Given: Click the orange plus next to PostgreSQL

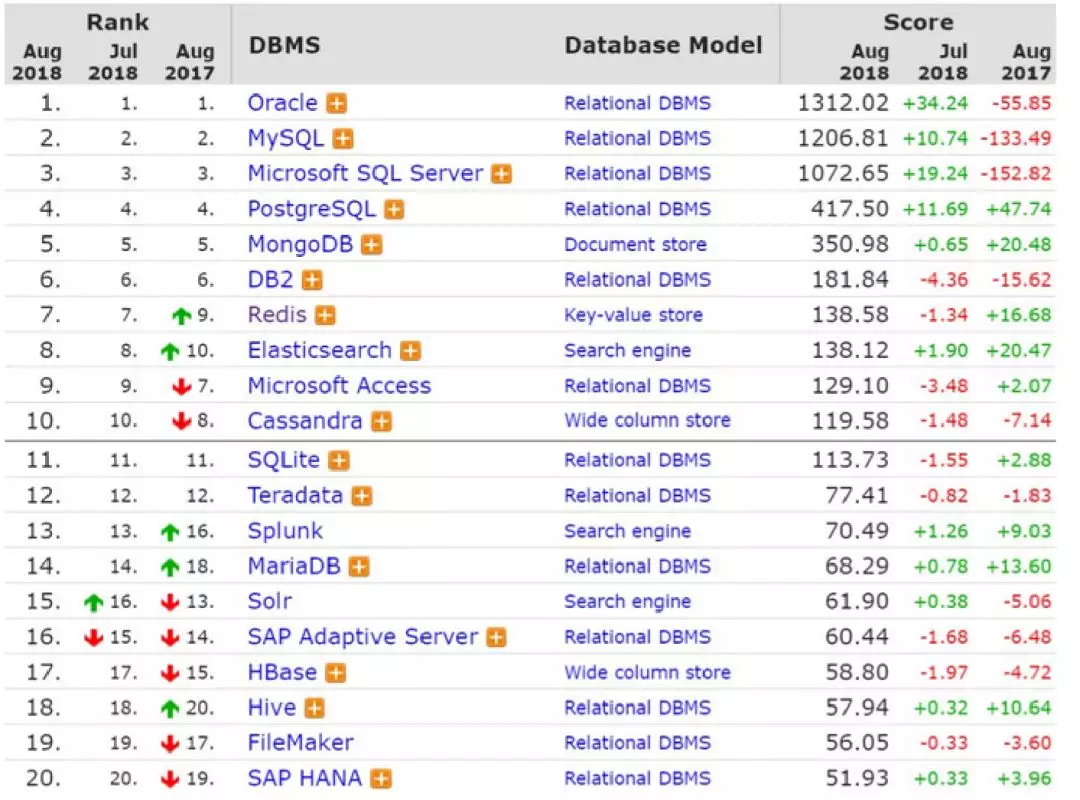Looking at the screenshot, I should (x=395, y=210).
